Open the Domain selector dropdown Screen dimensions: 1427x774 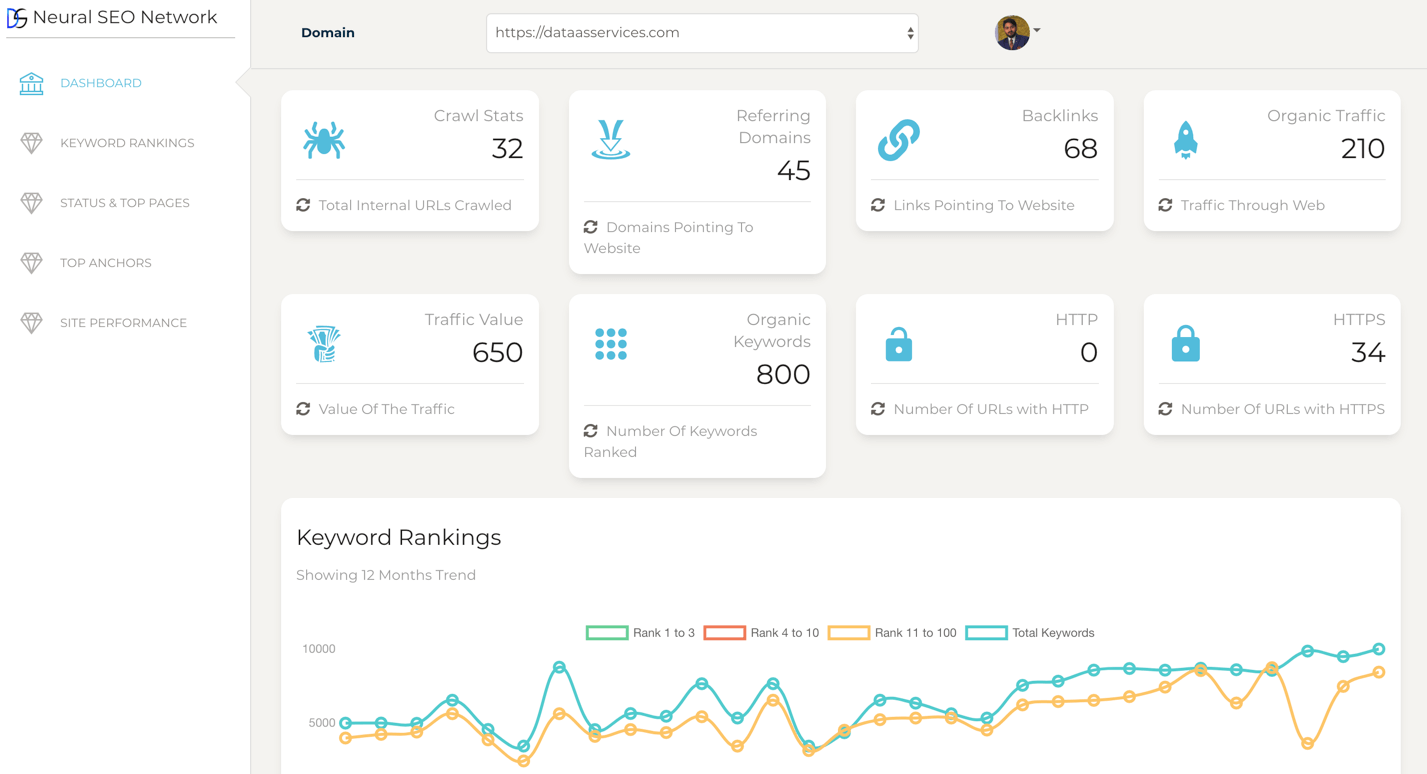click(x=702, y=33)
